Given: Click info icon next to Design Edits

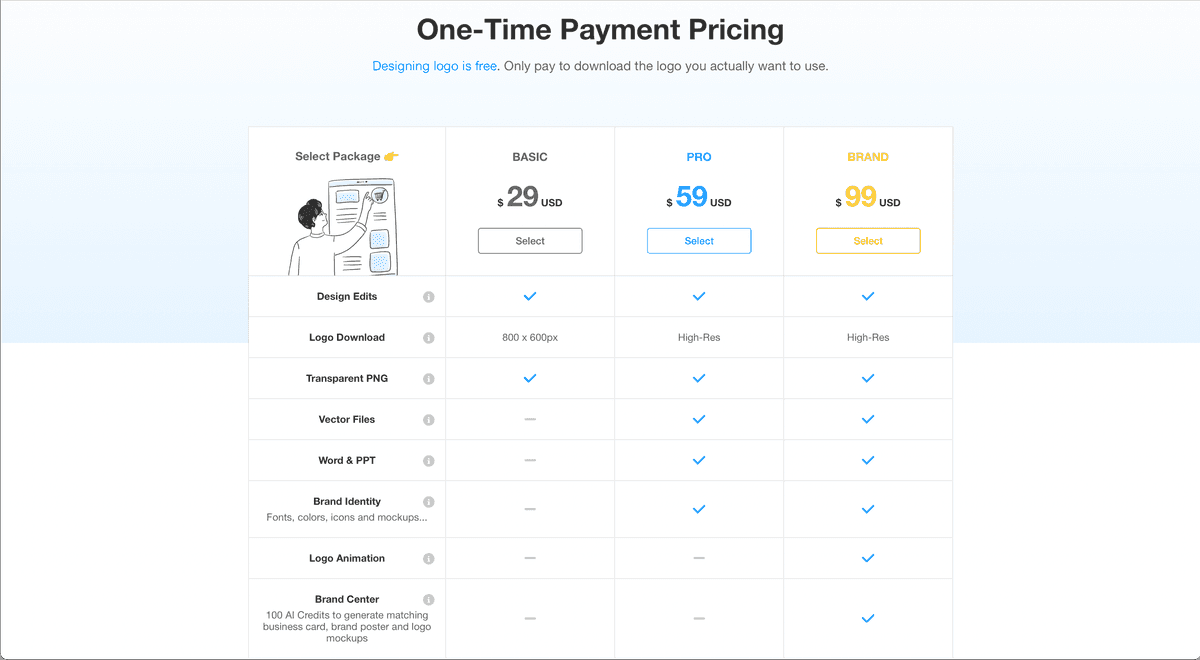Looking at the screenshot, I should coord(429,297).
